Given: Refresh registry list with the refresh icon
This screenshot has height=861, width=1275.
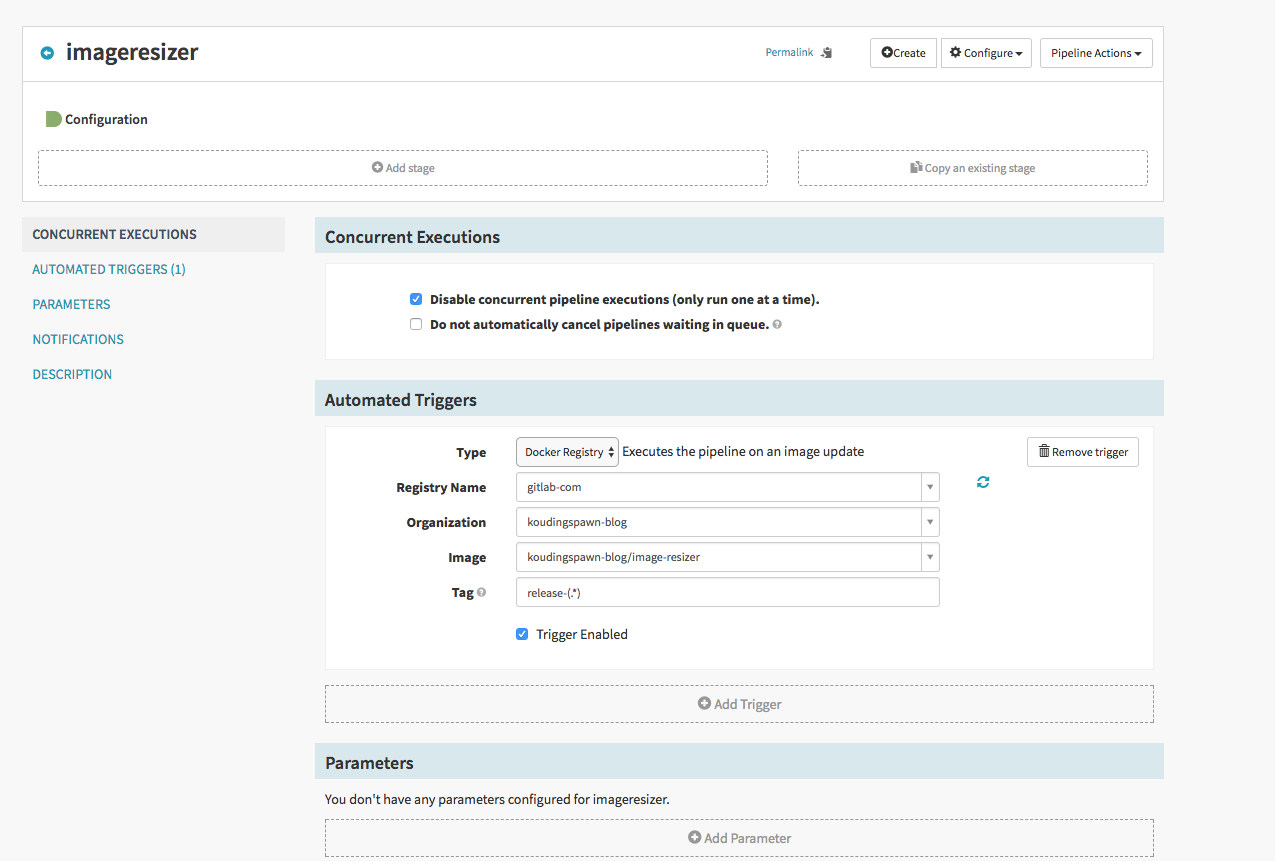Looking at the screenshot, I should click(983, 482).
